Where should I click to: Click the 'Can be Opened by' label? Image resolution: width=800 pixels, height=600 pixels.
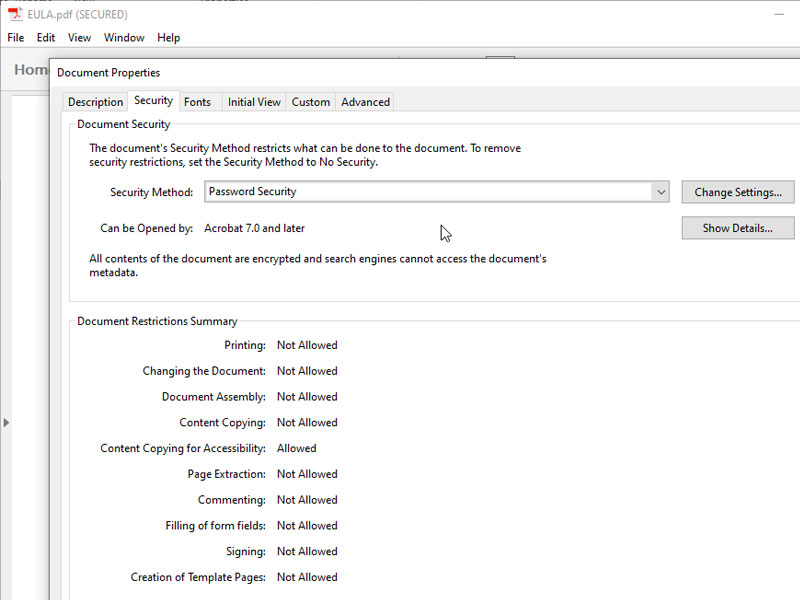[146, 228]
